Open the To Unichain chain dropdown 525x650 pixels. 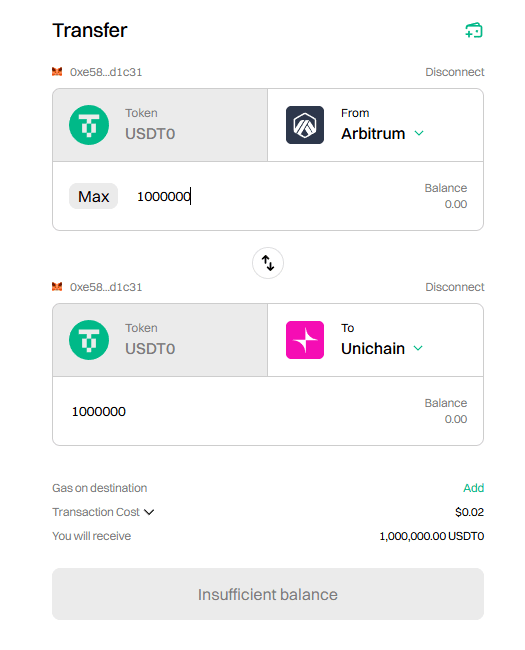pyautogui.click(x=375, y=340)
